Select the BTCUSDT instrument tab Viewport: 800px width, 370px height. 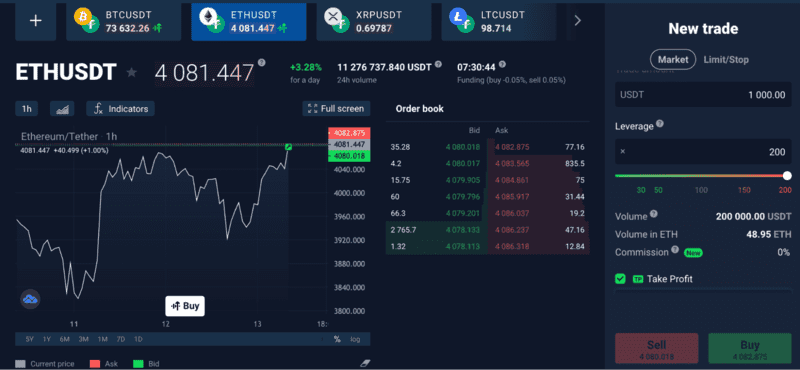[x=123, y=21]
